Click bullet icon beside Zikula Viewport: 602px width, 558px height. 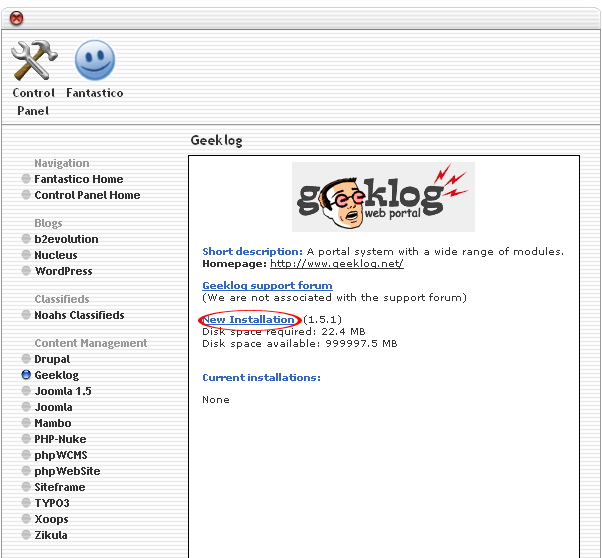[26, 535]
